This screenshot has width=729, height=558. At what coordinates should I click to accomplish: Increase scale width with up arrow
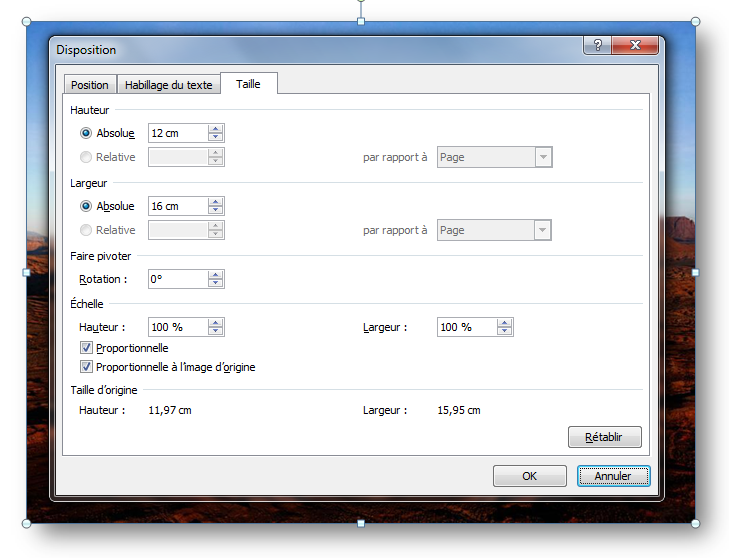coord(504,323)
